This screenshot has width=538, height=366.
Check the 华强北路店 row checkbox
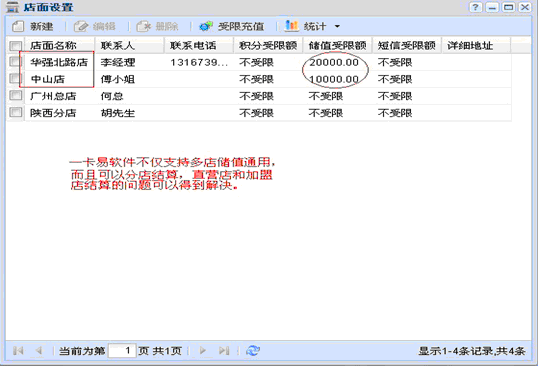(x=15, y=62)
